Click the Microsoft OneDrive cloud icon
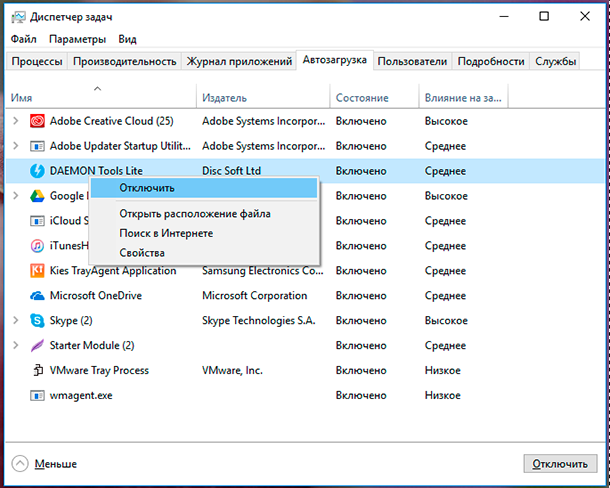The image size is (610, 488). coord(37,296)
